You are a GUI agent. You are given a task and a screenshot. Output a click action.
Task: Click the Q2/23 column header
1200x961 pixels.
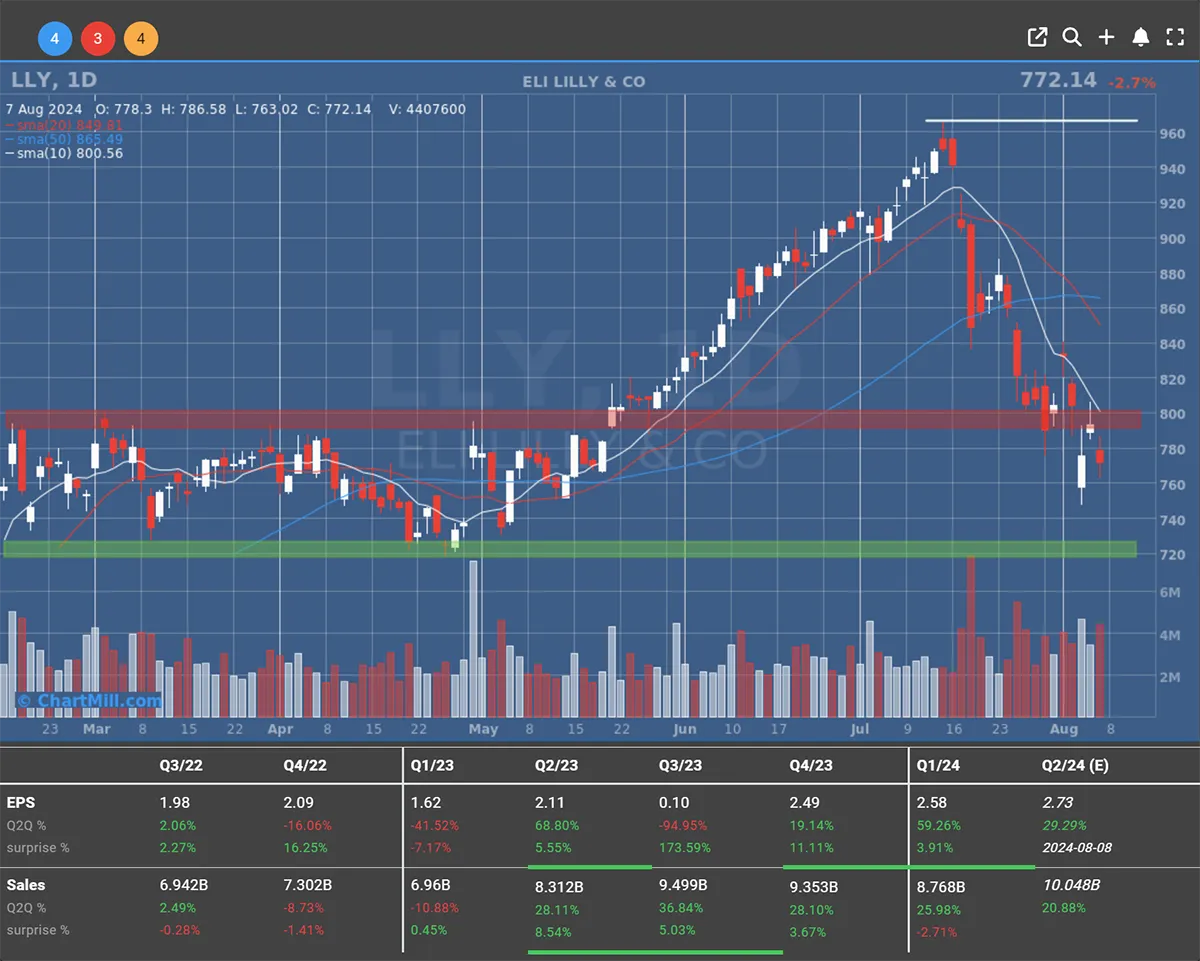(556, 766)
